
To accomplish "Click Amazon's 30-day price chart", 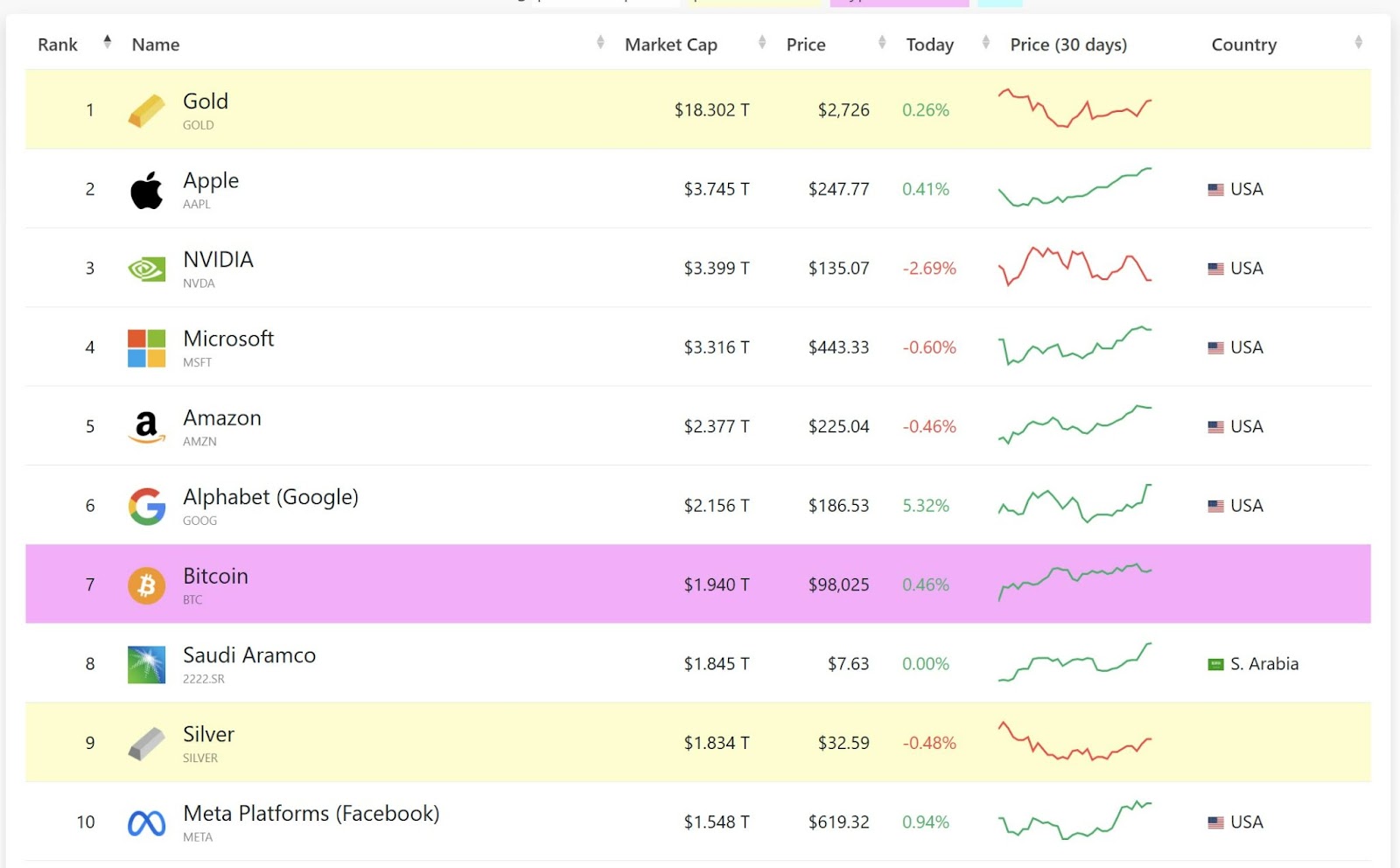I will (1075, 424).
